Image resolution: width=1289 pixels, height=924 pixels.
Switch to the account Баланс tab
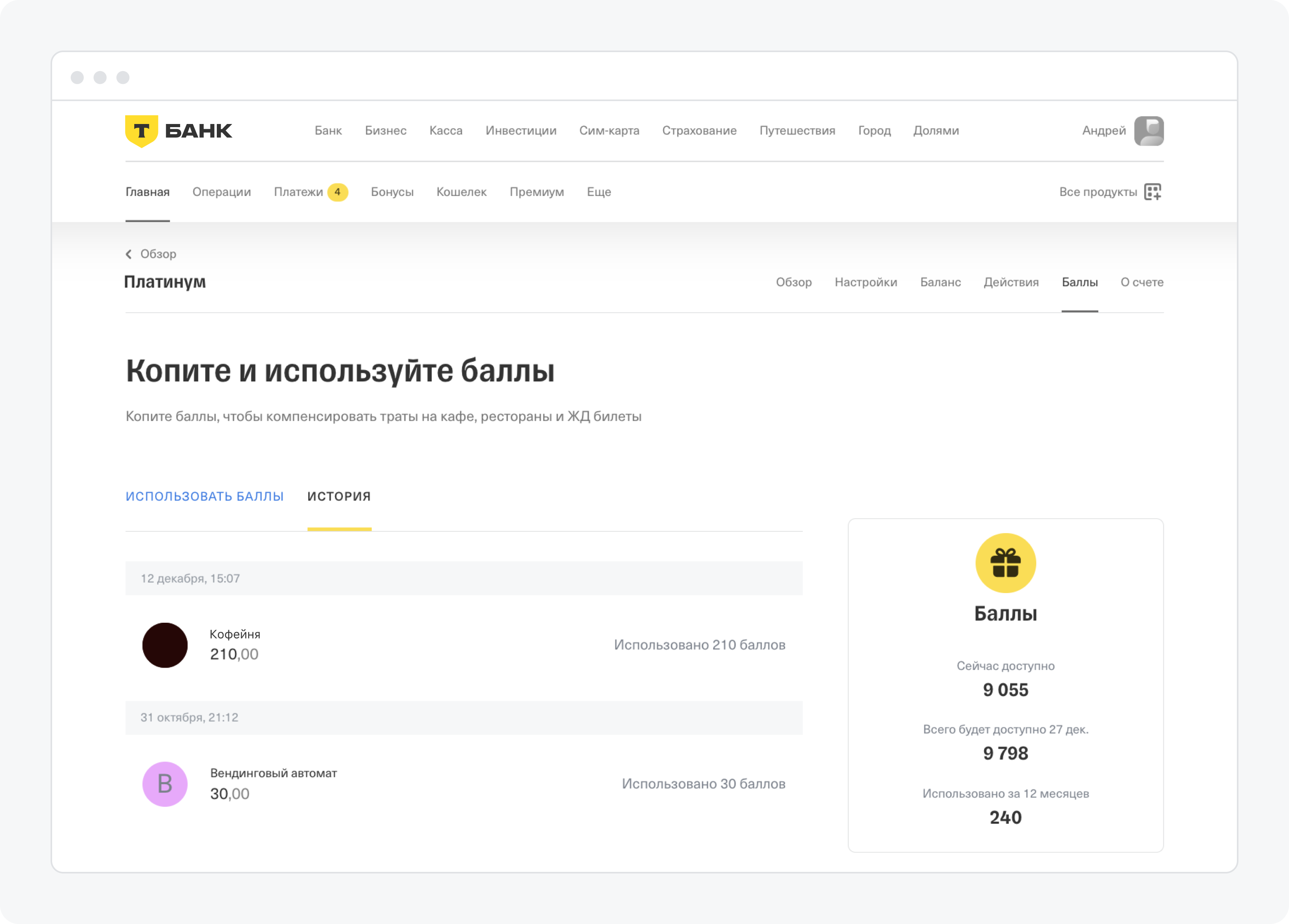click(940, 282)
